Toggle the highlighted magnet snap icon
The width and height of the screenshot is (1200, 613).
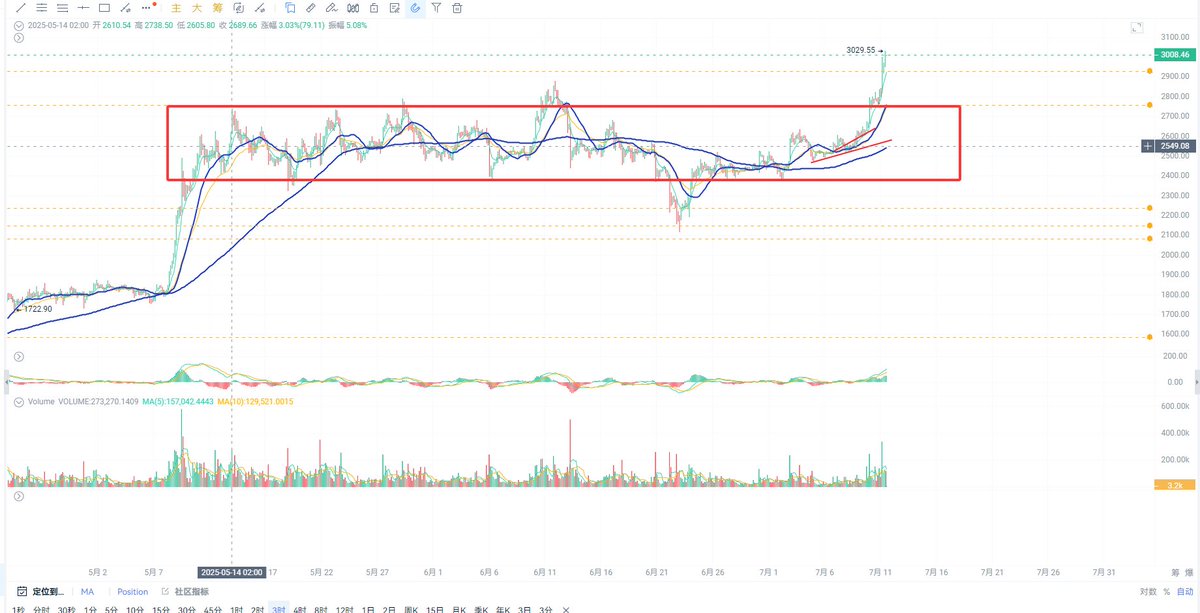(x=415, y=8)
